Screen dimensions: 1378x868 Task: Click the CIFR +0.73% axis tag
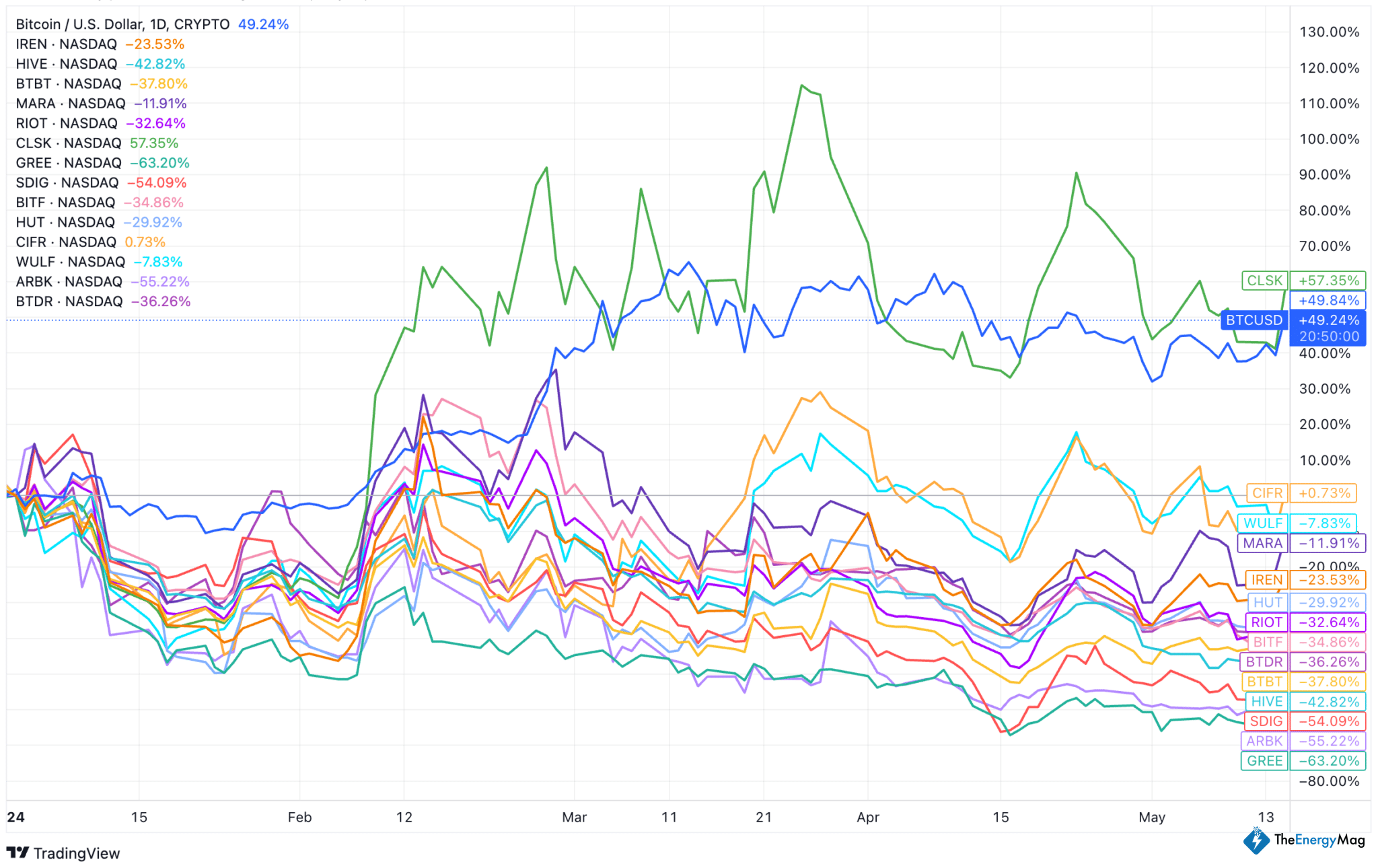(x=1323, y=493)
